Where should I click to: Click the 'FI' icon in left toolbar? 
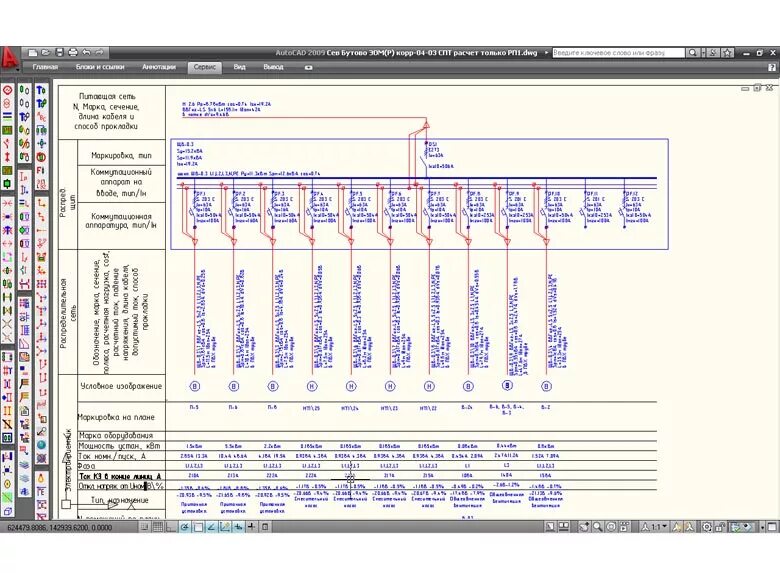(x=41, y=171)
